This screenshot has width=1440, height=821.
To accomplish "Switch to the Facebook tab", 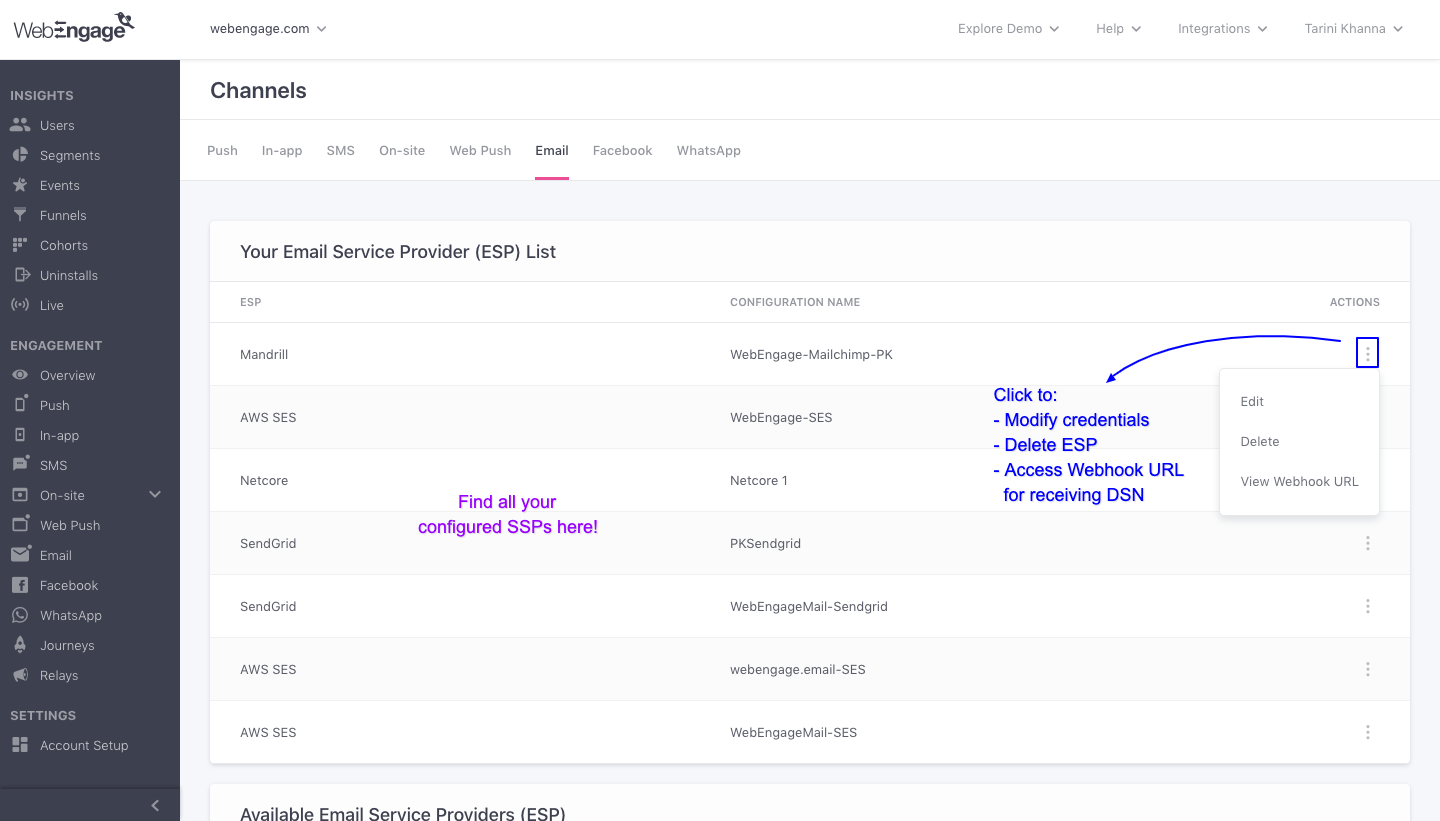I will coord(622,150).
